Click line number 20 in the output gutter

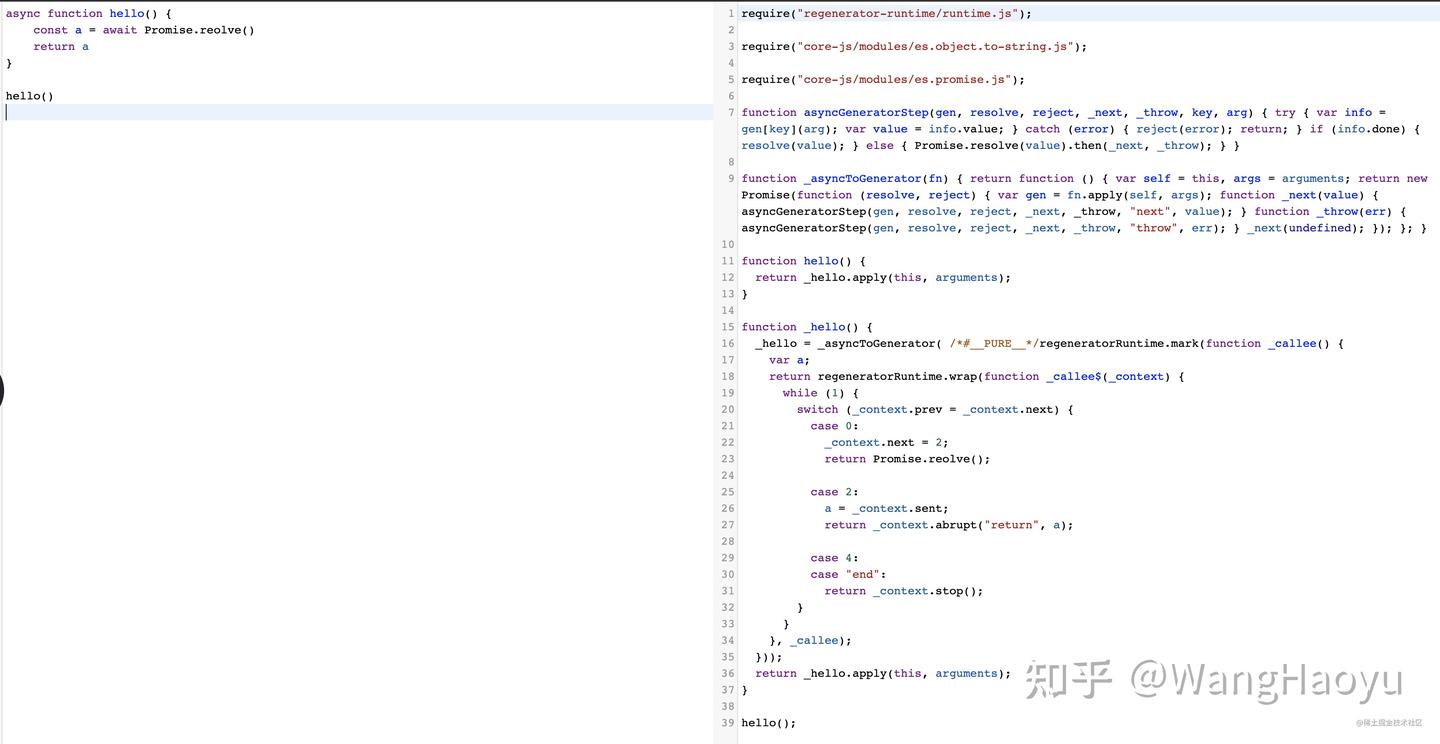click(x=727, y=410)
